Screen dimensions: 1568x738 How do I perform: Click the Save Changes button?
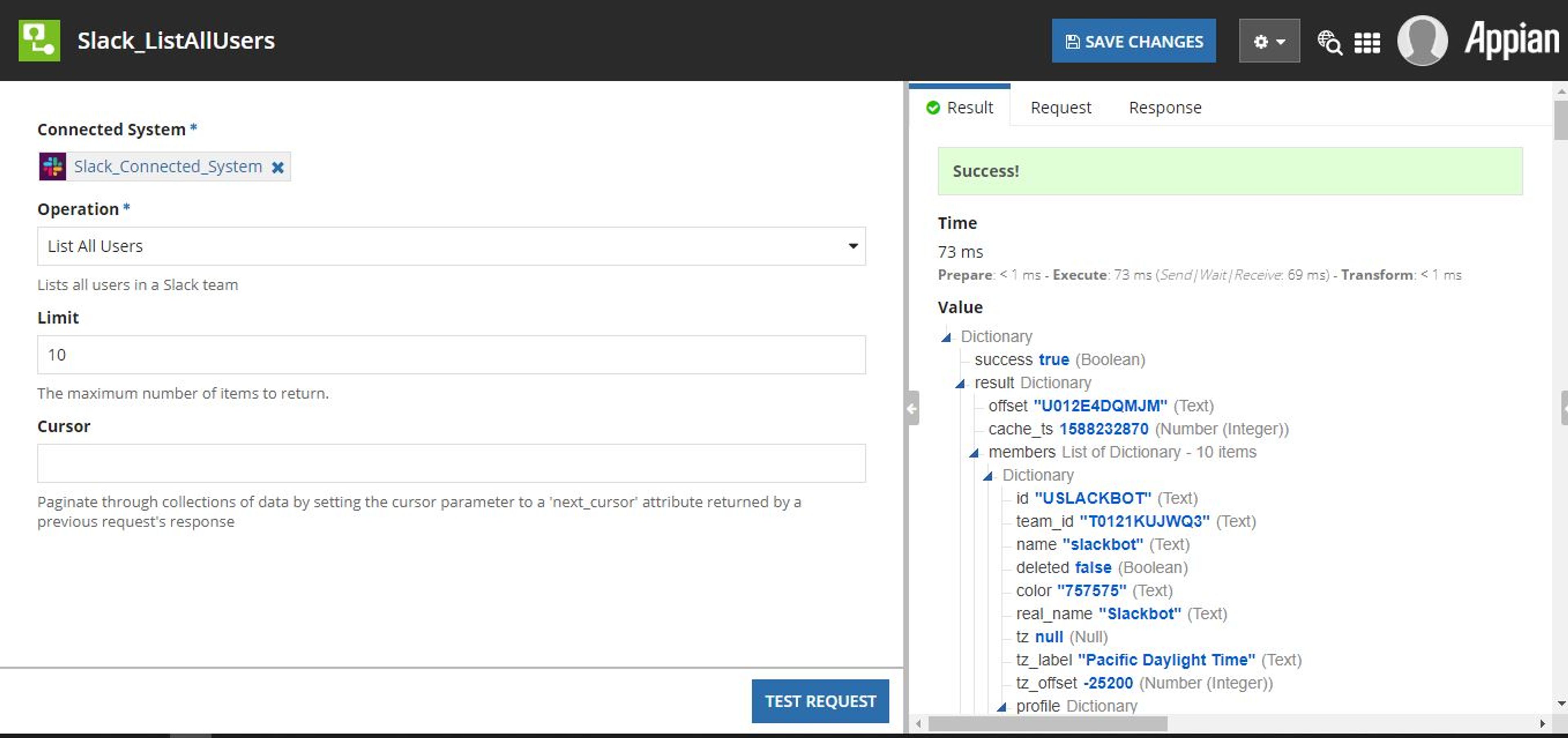(1134, 41)
